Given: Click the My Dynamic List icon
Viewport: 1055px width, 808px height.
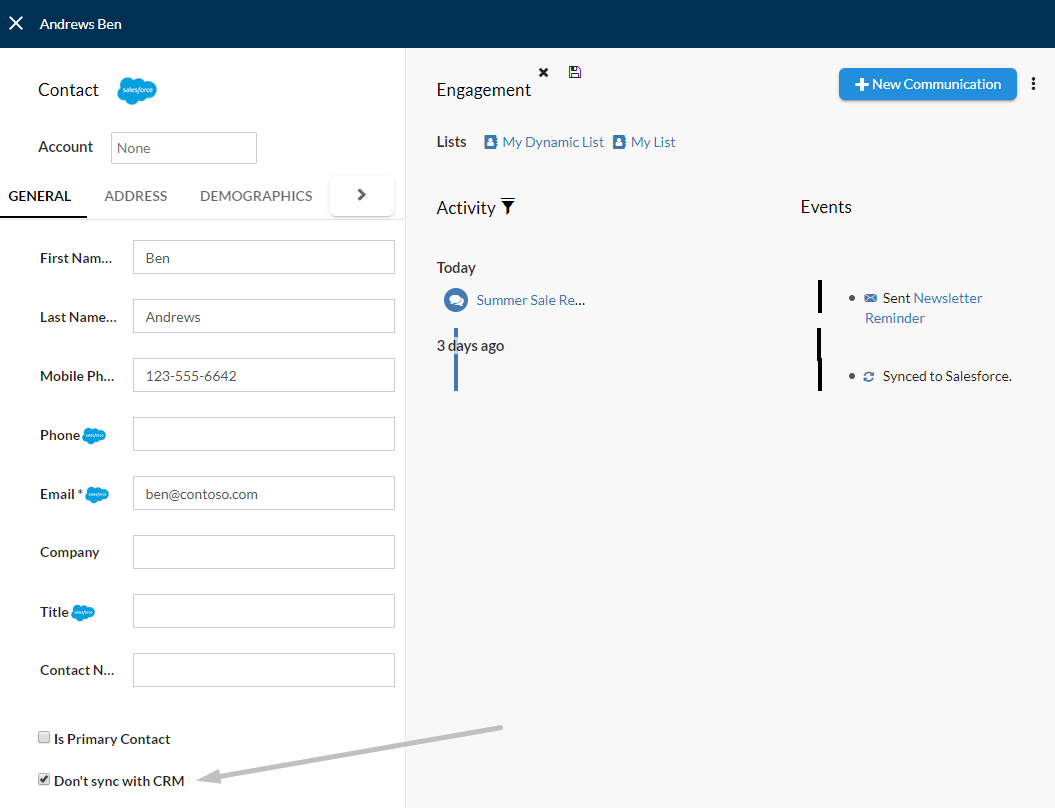Looking at the screenshot, I should (x=491, y=142).
